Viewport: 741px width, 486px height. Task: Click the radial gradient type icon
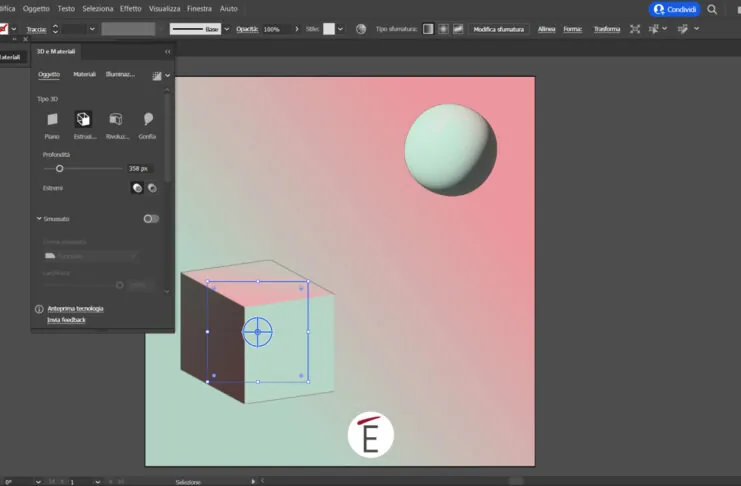443,29
